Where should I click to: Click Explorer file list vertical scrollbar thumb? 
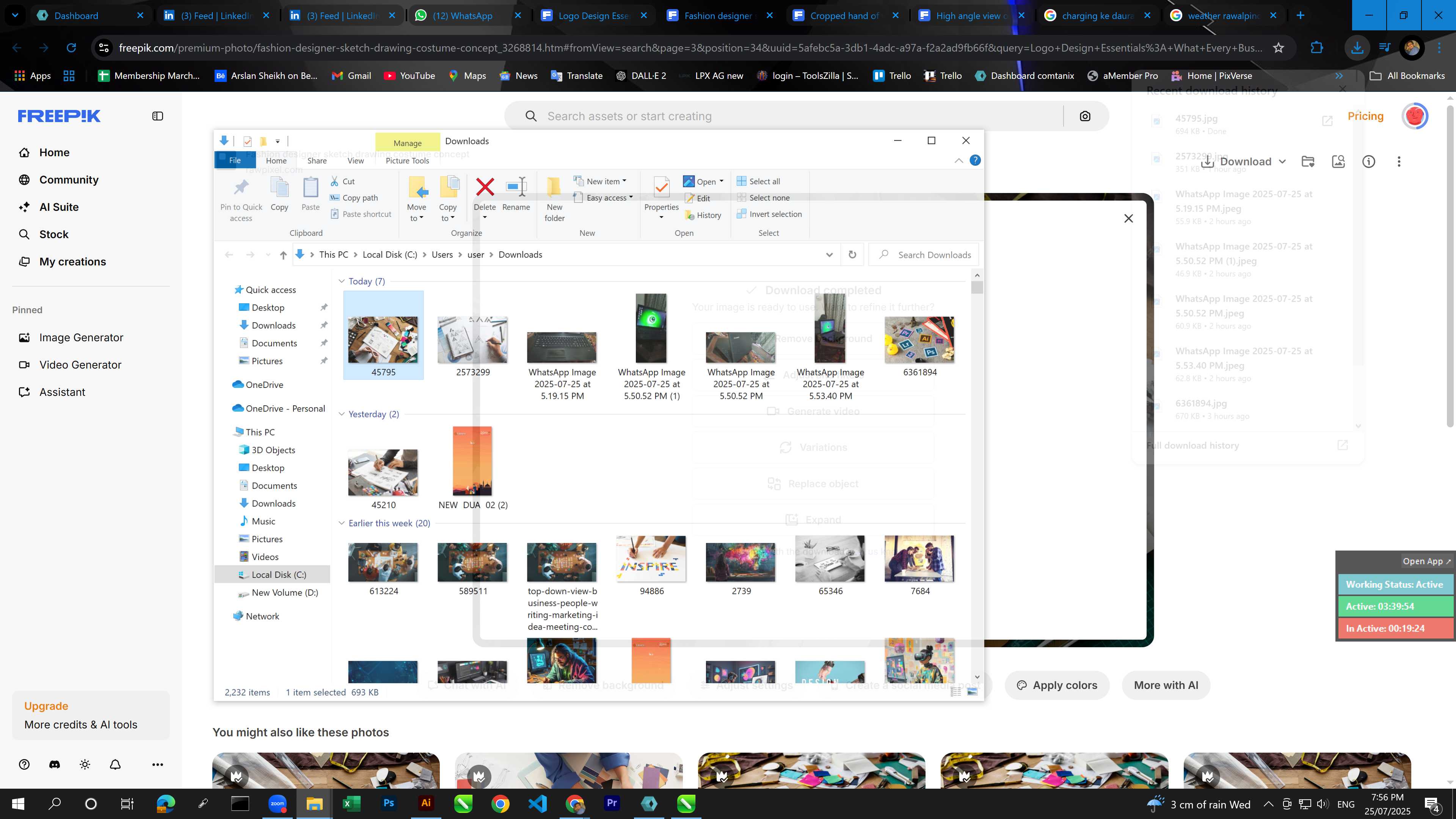pyautogui.click(x=977, y=287)
